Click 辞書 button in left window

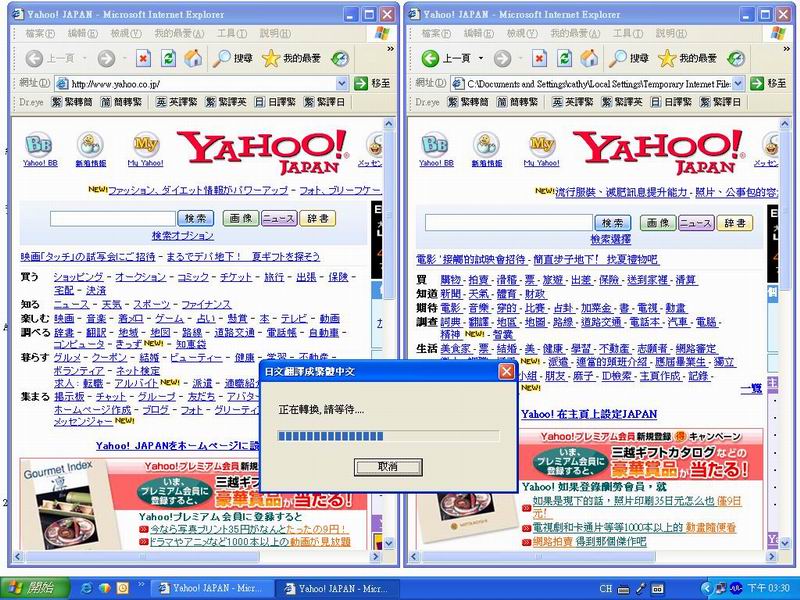point(317,219)
